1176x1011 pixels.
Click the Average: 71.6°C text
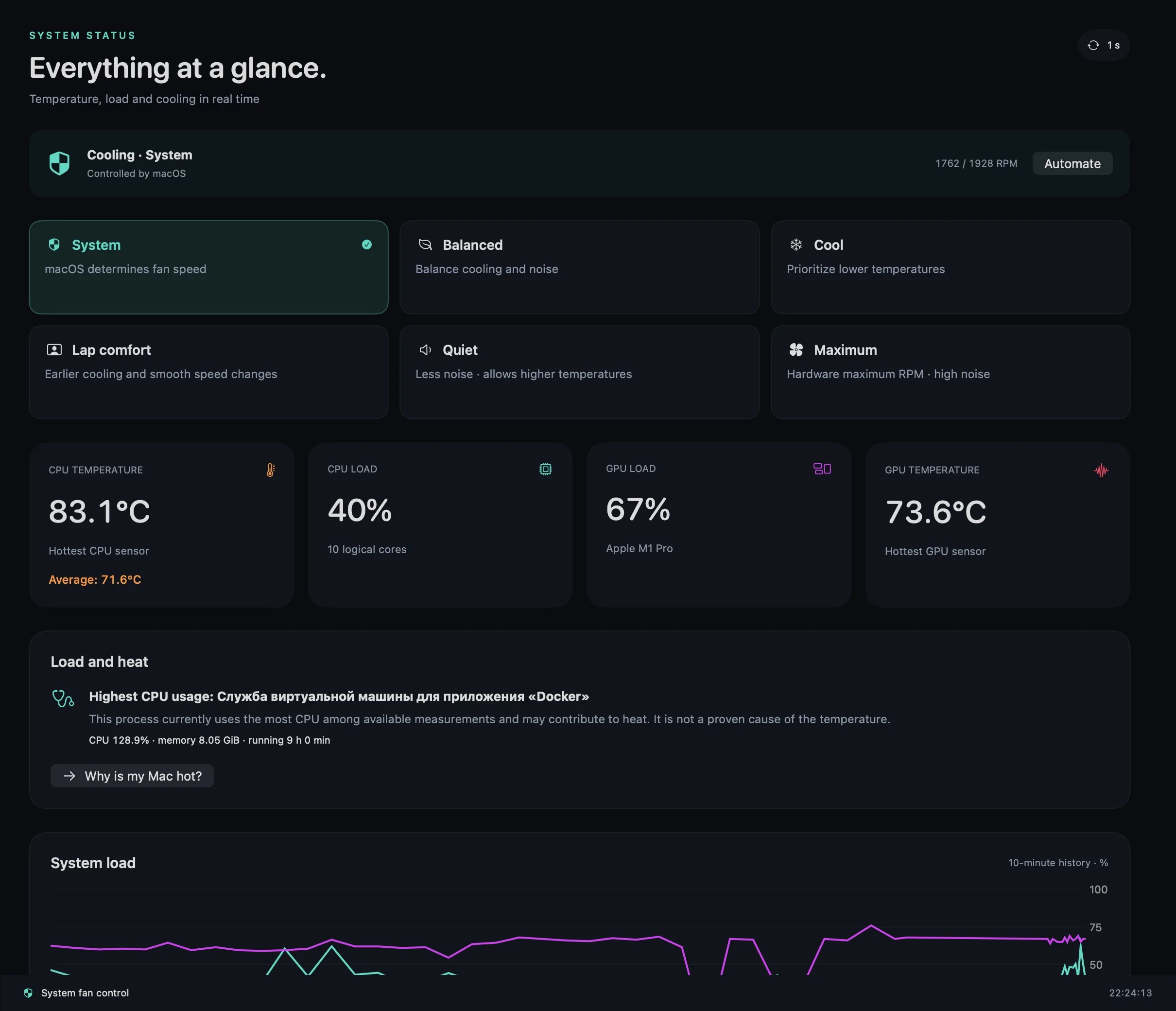(x=95, y=579)
